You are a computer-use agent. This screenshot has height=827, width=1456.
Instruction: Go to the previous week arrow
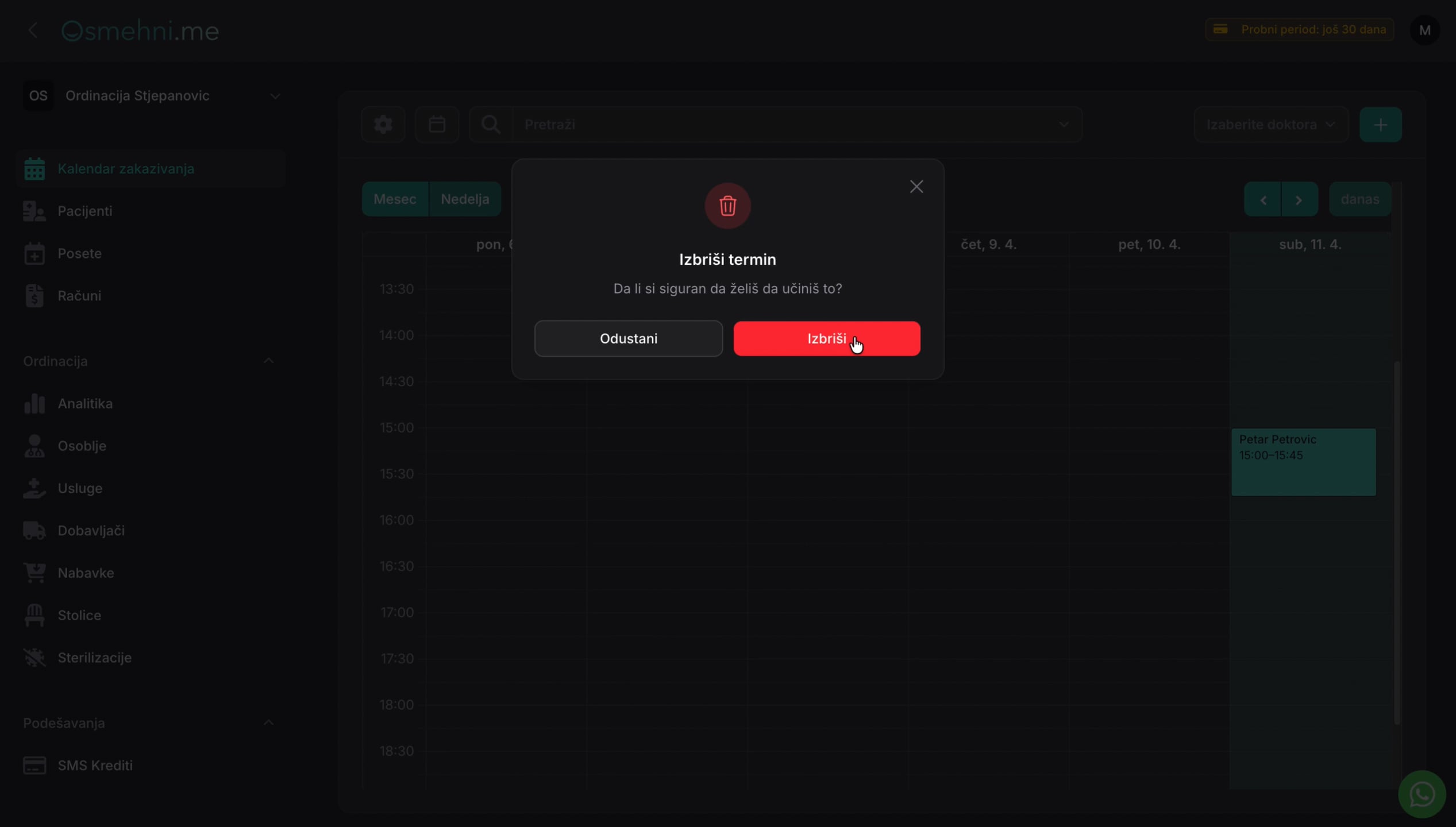1262,199
